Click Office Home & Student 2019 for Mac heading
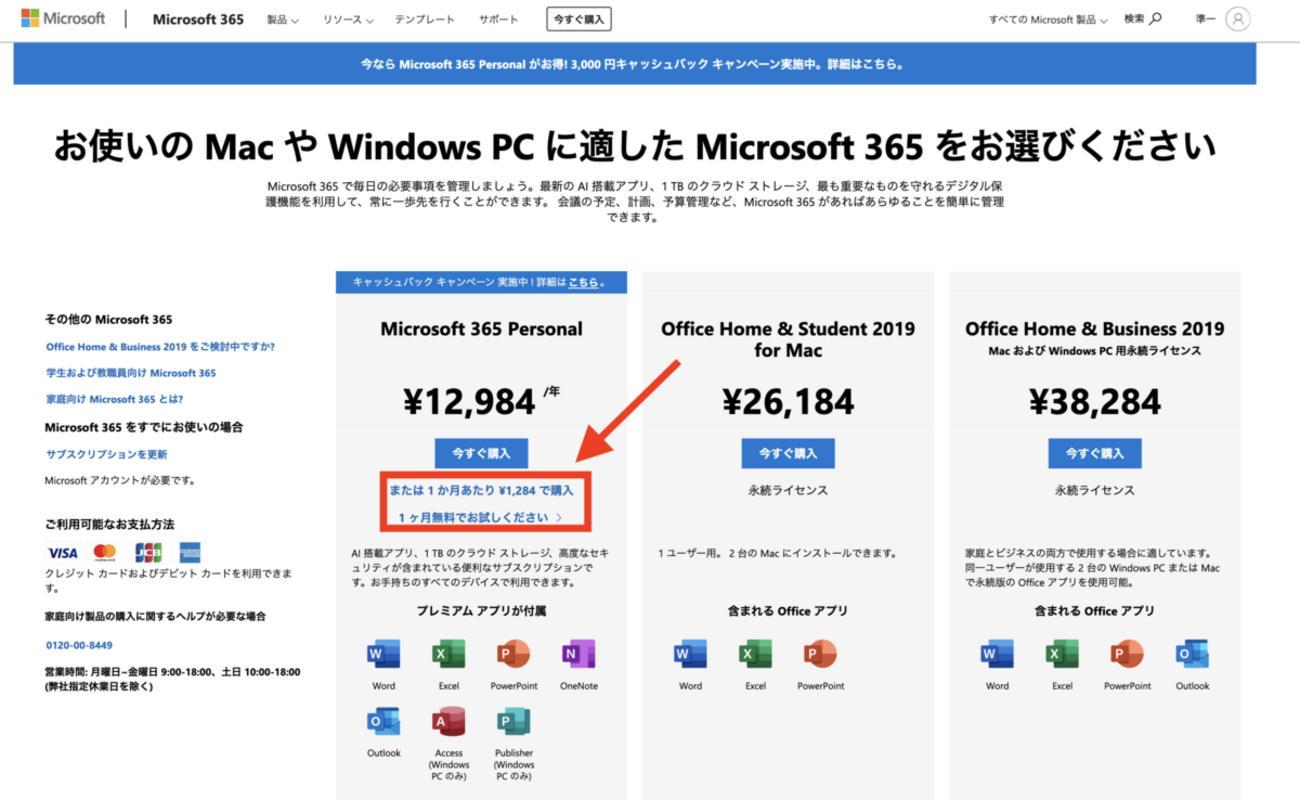Screen dimensions: 1300x800 [x=788, y=339]
